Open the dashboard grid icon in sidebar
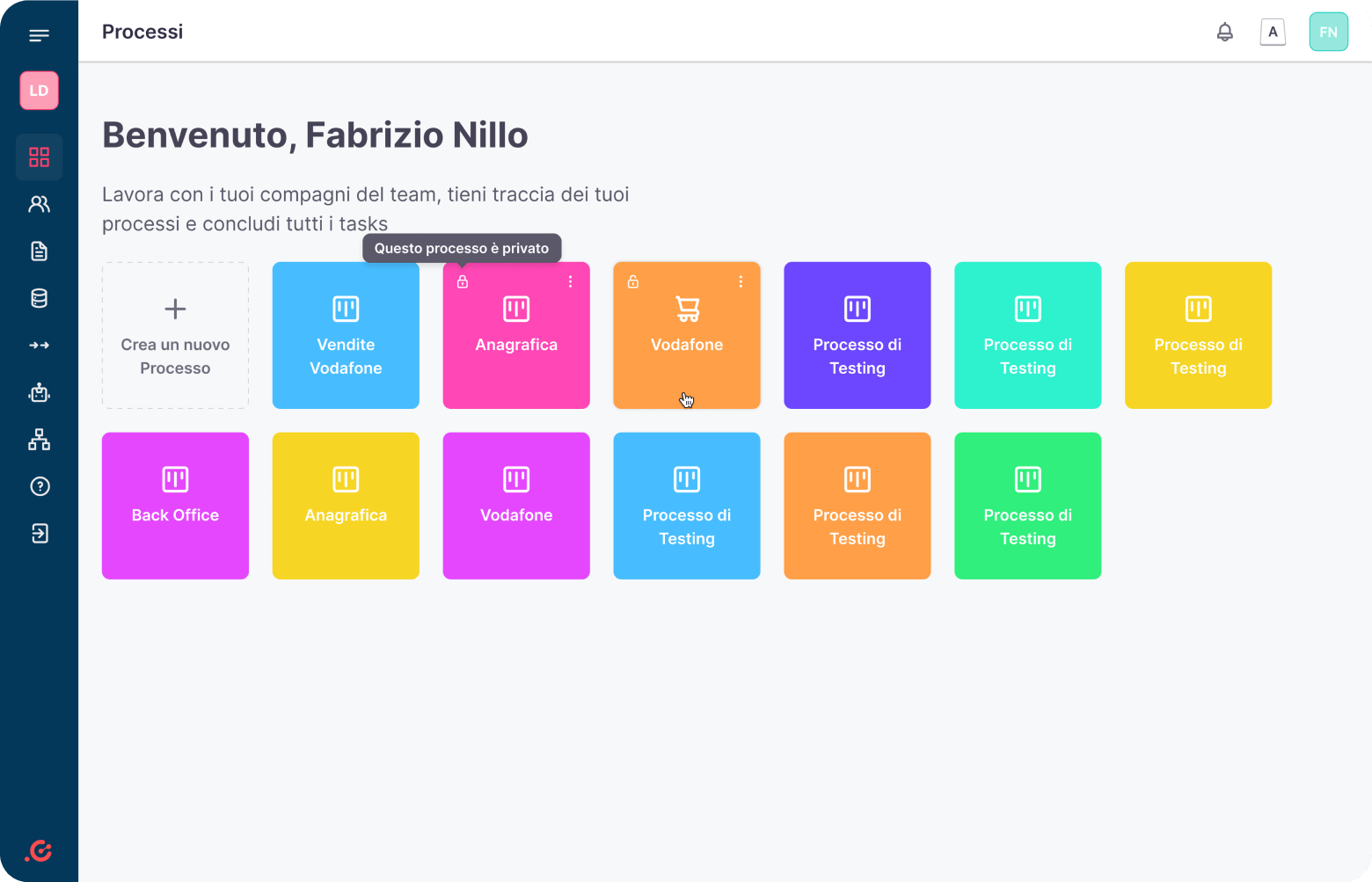The width and height of the screenshot is (1372, 882). pos(39,157)
